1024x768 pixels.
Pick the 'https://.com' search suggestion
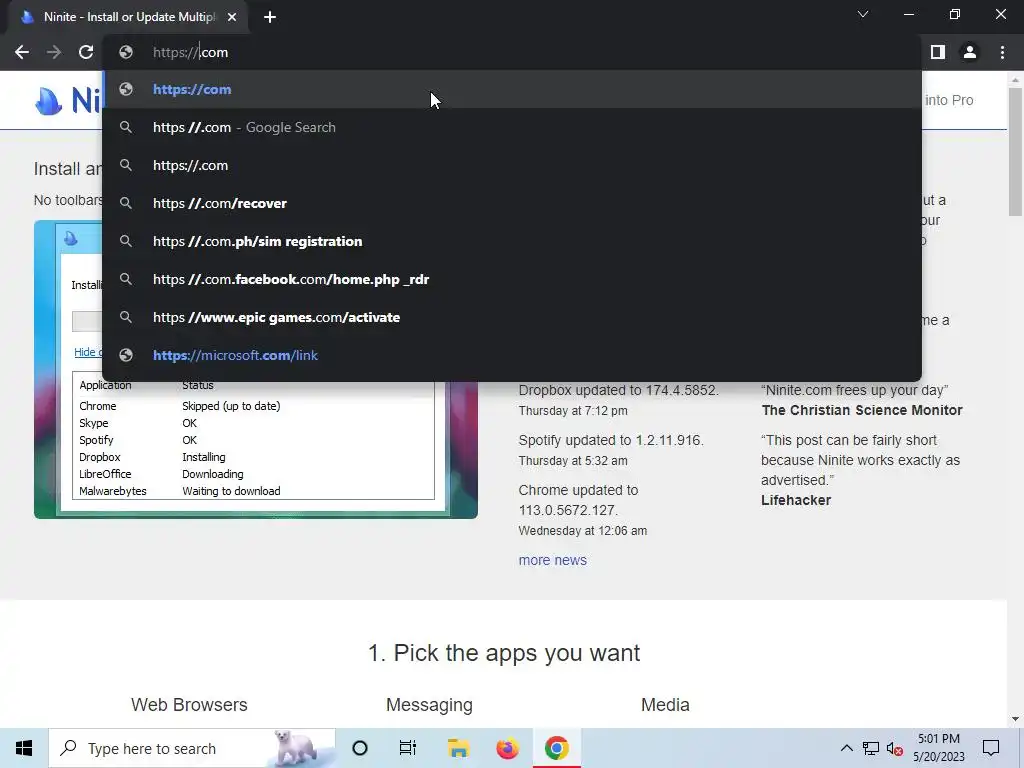tap(512, 165)
